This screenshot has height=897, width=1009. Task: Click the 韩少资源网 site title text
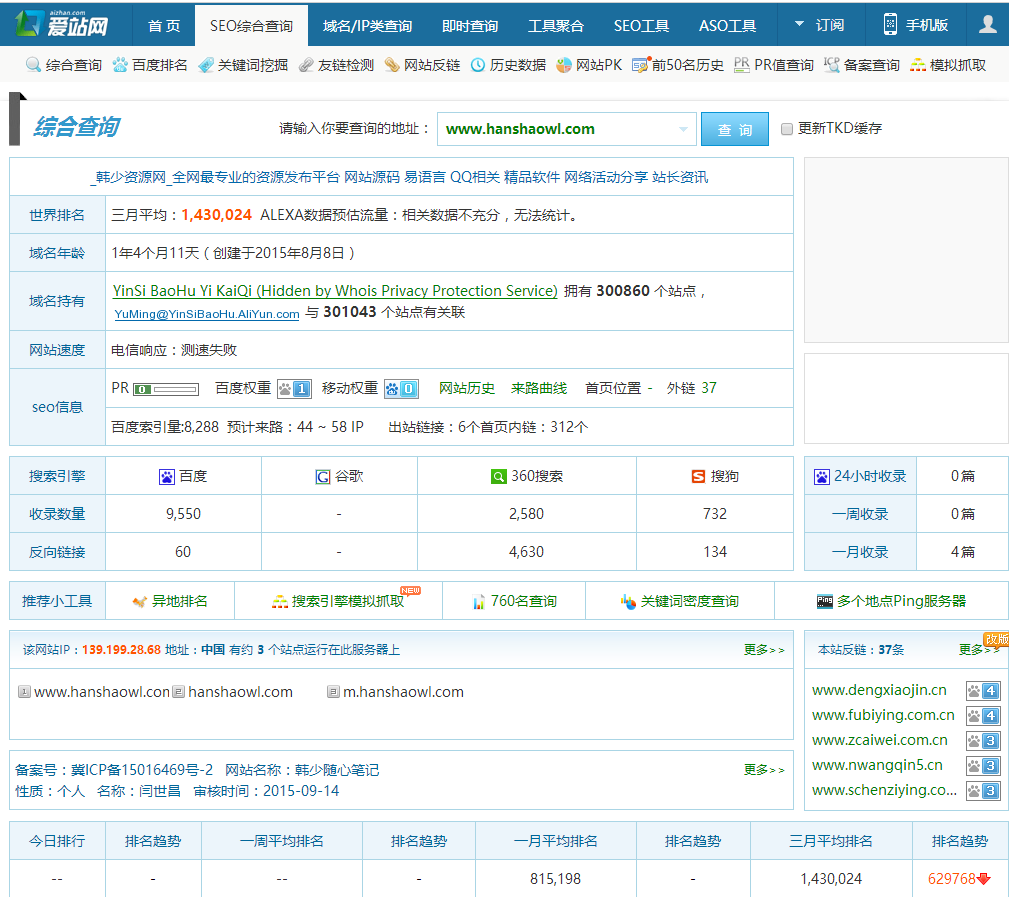point(399,177)
